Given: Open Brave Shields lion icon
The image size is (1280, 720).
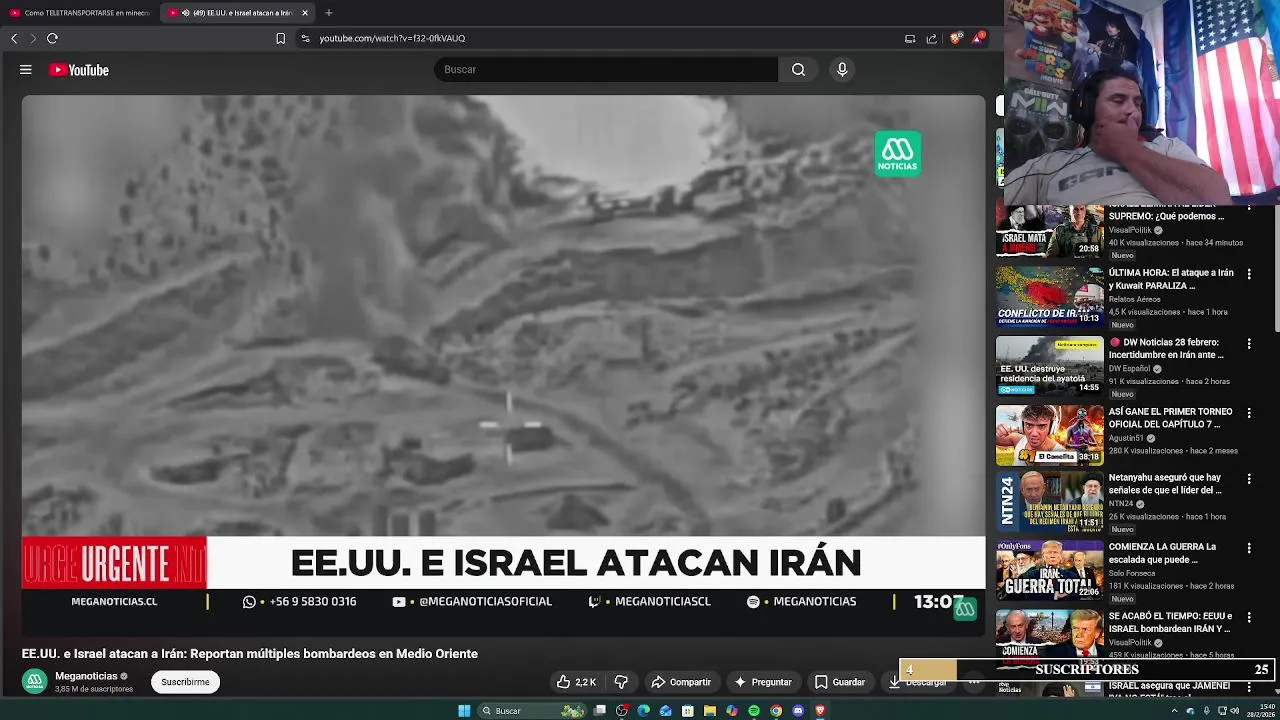Looking at the screenshot, I should click(x=956, y=38).
